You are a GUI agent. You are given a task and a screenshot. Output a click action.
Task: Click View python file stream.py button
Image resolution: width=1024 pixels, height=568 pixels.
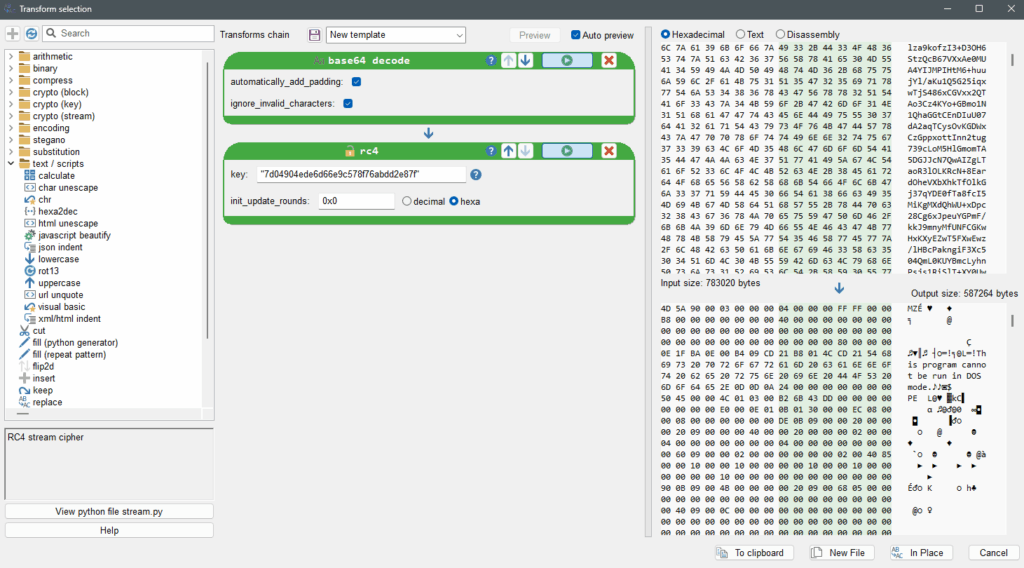109,511
